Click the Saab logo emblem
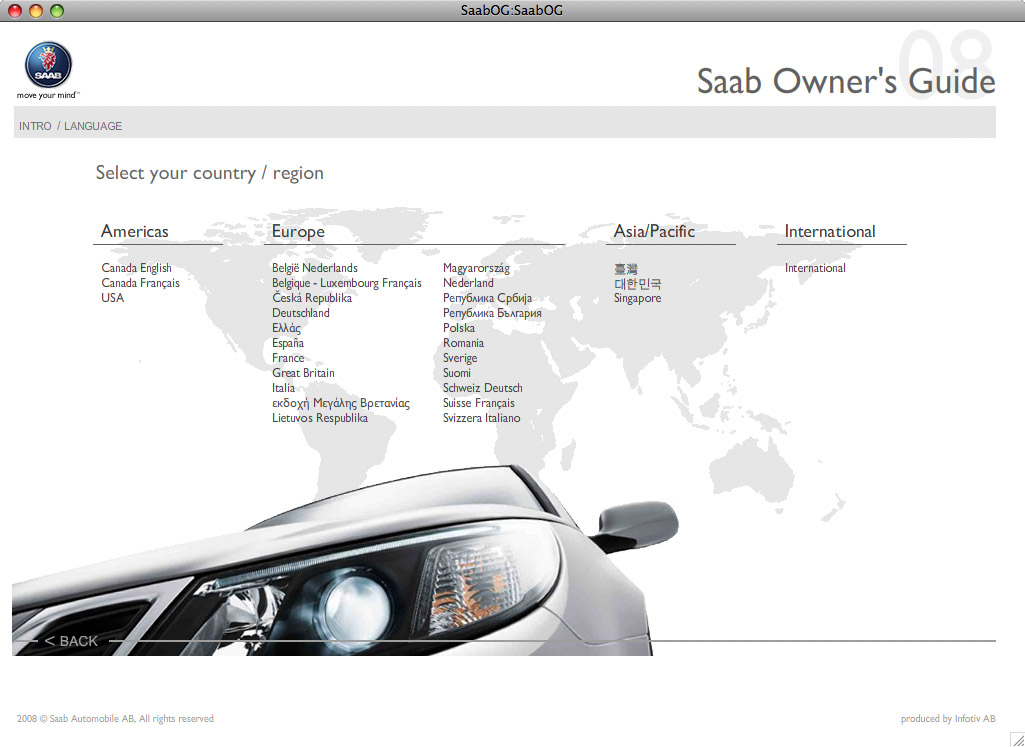Viewport: 1025px width, 747px height. [x=48, y=65]
